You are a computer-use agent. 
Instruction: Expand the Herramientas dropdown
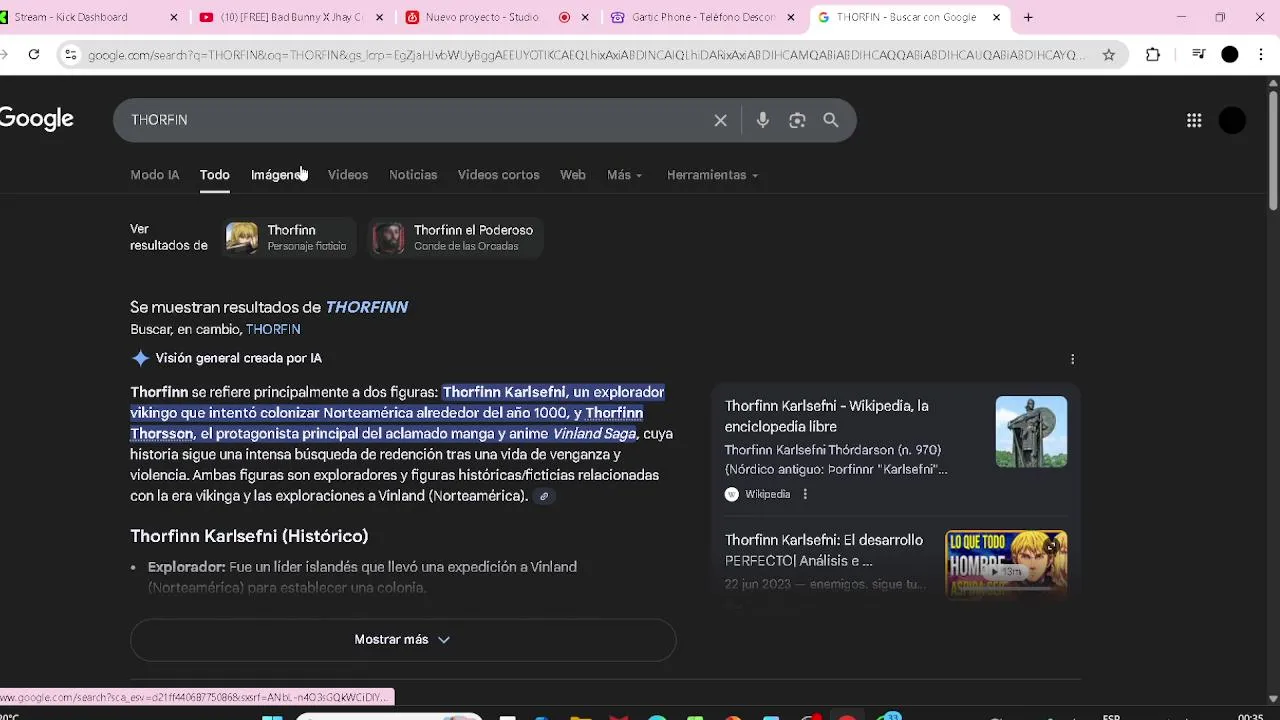click(712, 175)
